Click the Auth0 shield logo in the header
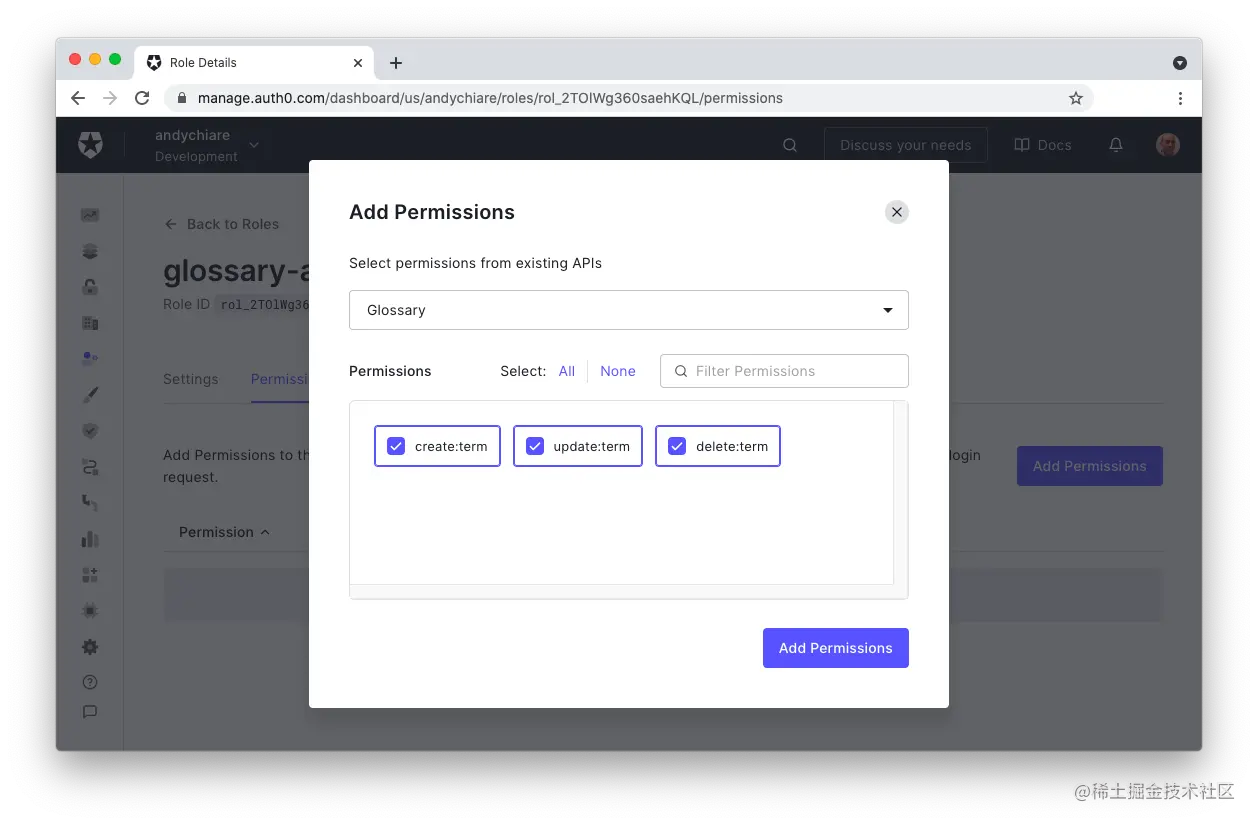 click(90, 144)
